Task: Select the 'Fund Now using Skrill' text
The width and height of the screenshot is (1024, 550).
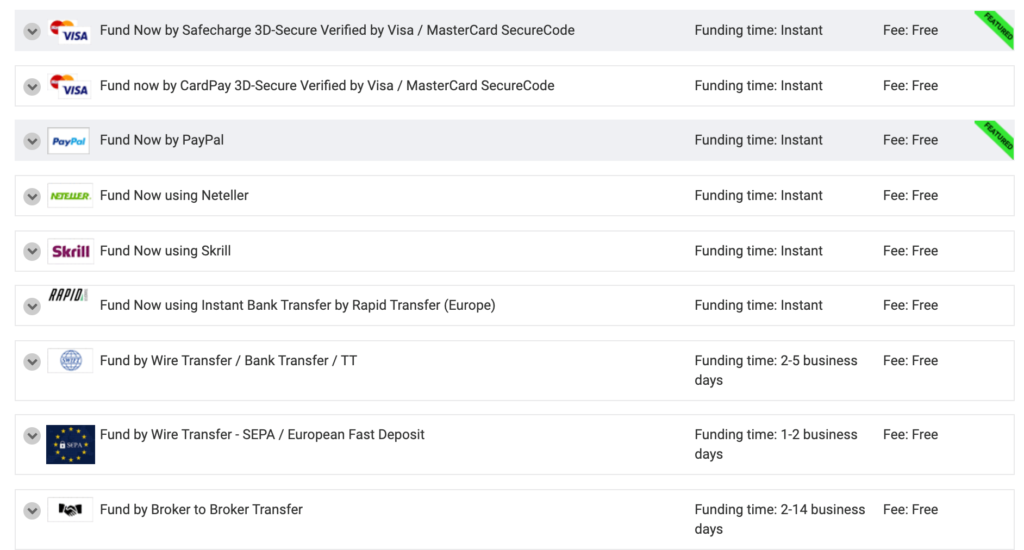Action: click(165, 251)
